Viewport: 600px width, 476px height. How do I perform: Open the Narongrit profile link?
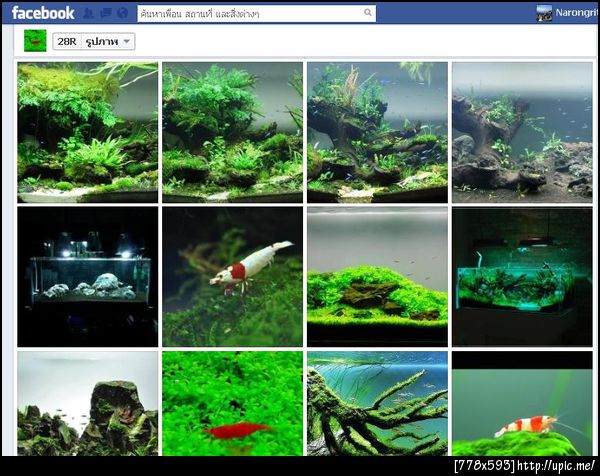tap(576, 13)
